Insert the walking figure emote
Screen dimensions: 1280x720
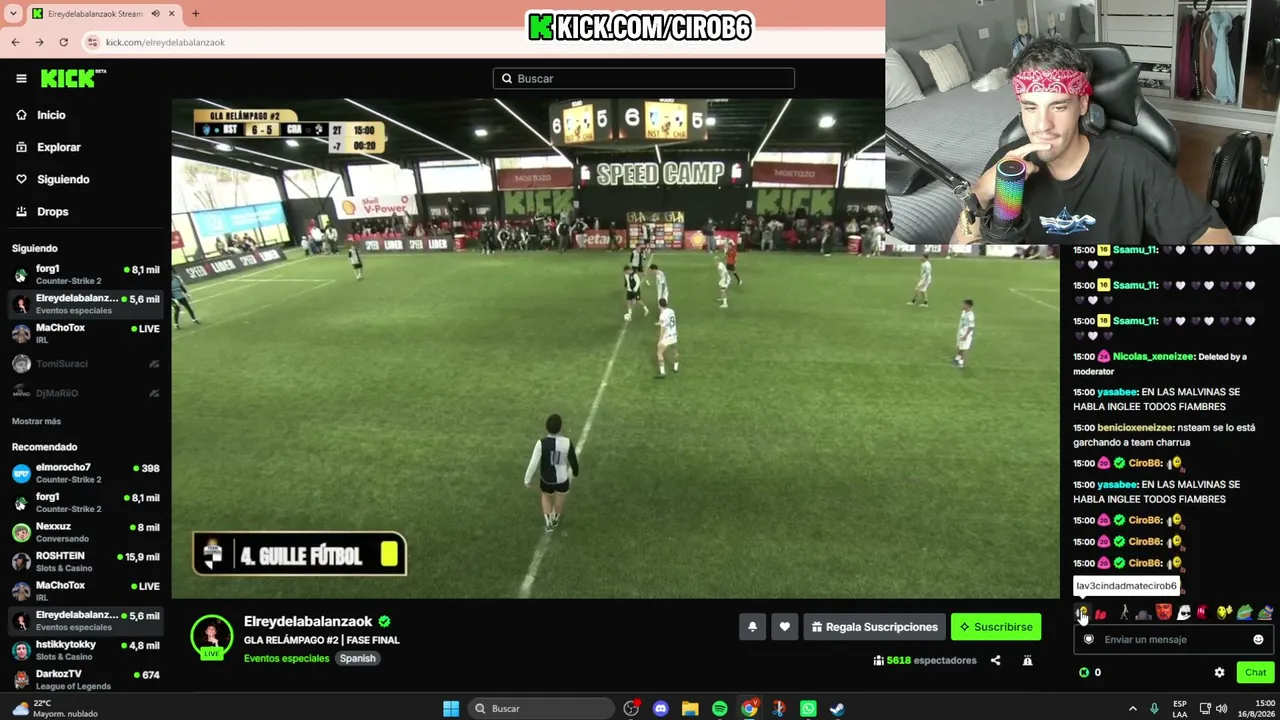(1123, 613)
